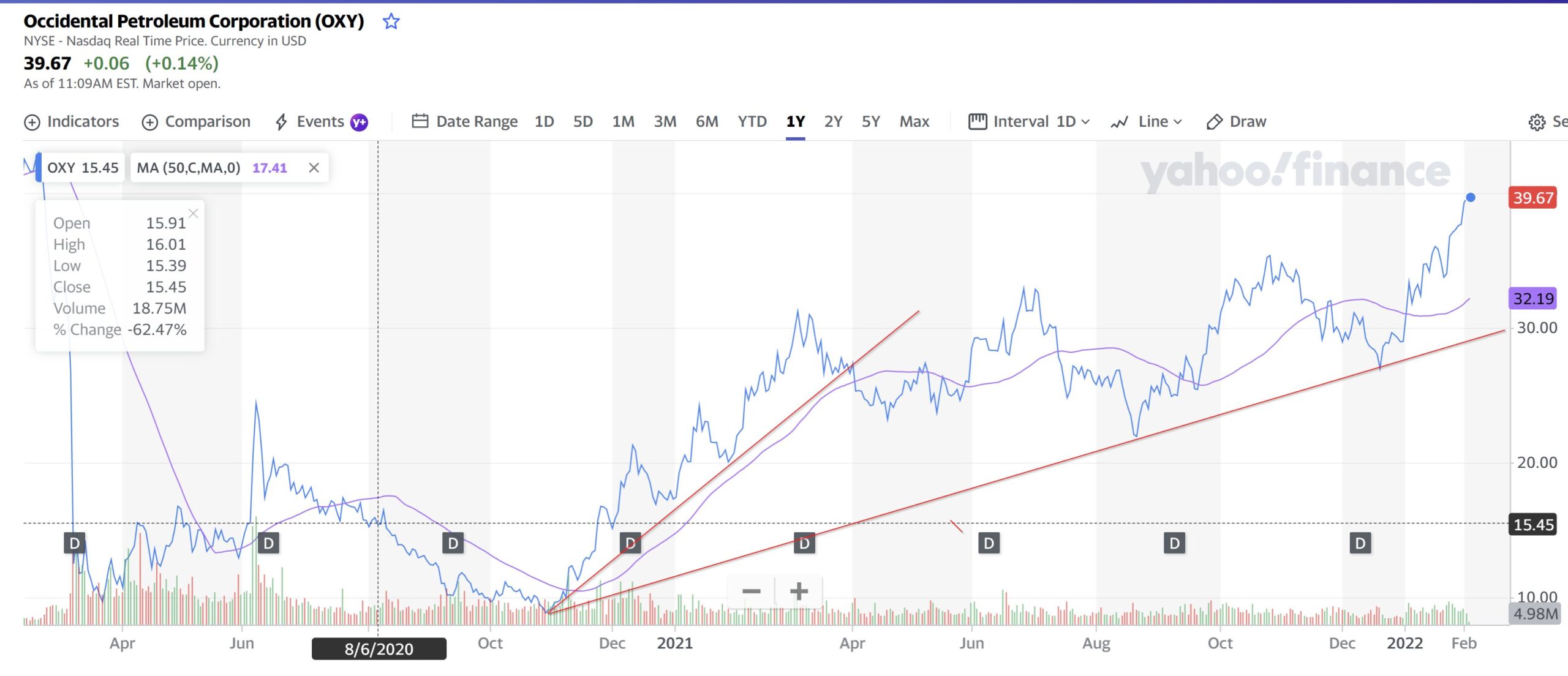This screenshot has height=676, width=1568.
Task: Click the MA (50,C,MA,0) indicator label
Action: click(x=188, y=168)
